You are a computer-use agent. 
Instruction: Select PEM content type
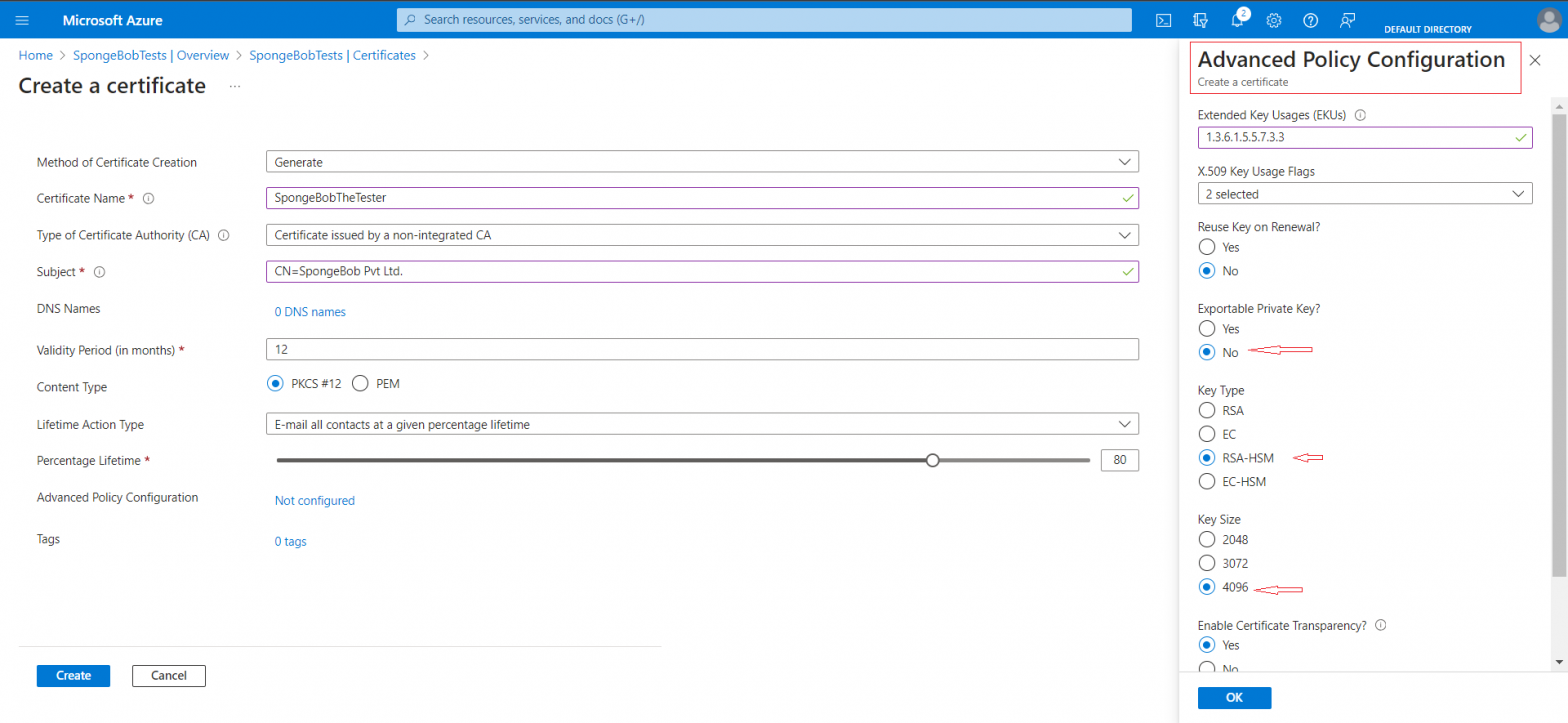click(360, 383)
